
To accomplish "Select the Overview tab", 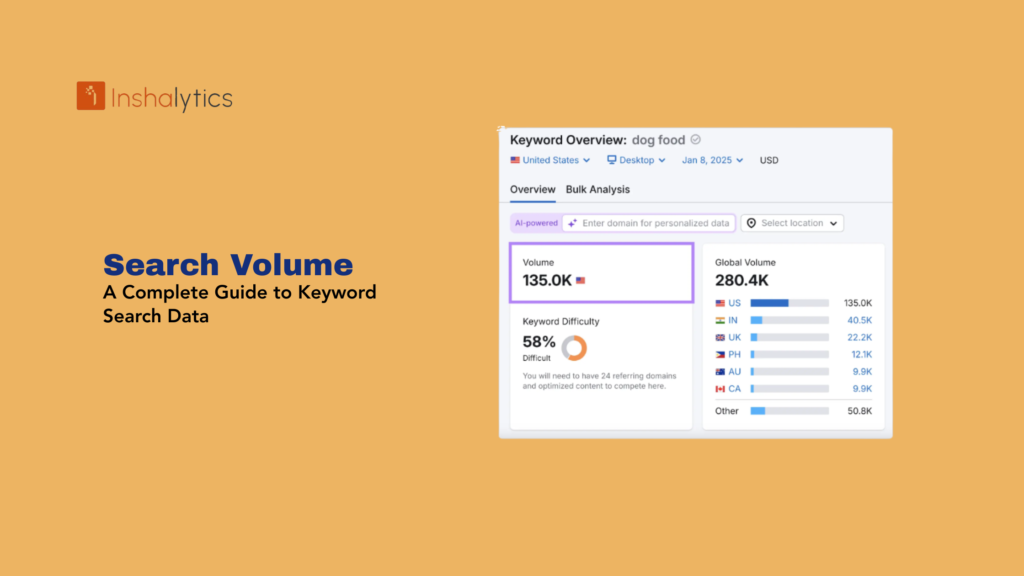I will 532,189.
